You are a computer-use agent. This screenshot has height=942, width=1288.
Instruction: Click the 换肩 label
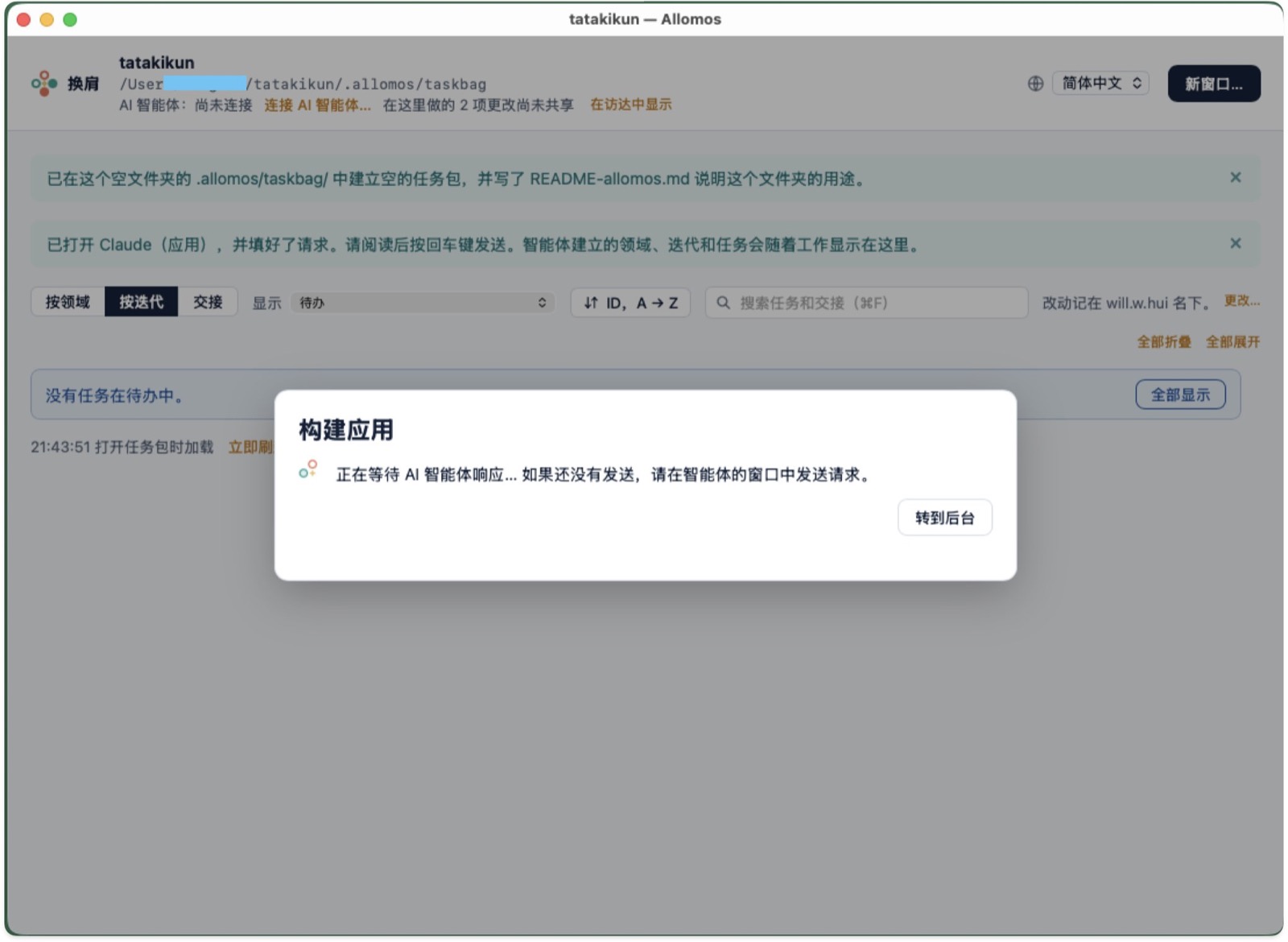click(83, 84)
